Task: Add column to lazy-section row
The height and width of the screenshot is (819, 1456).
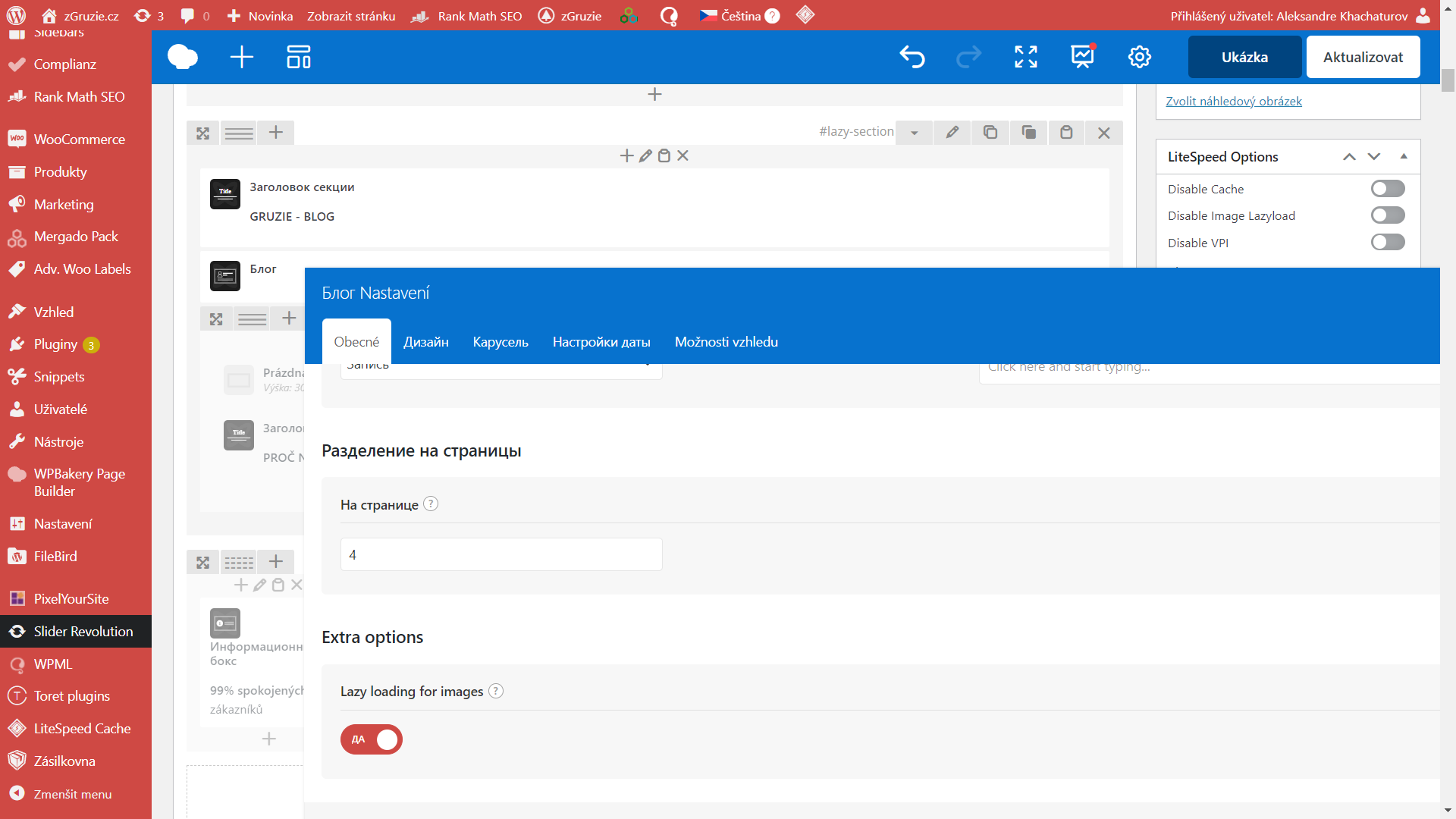Action: point(276,133)
